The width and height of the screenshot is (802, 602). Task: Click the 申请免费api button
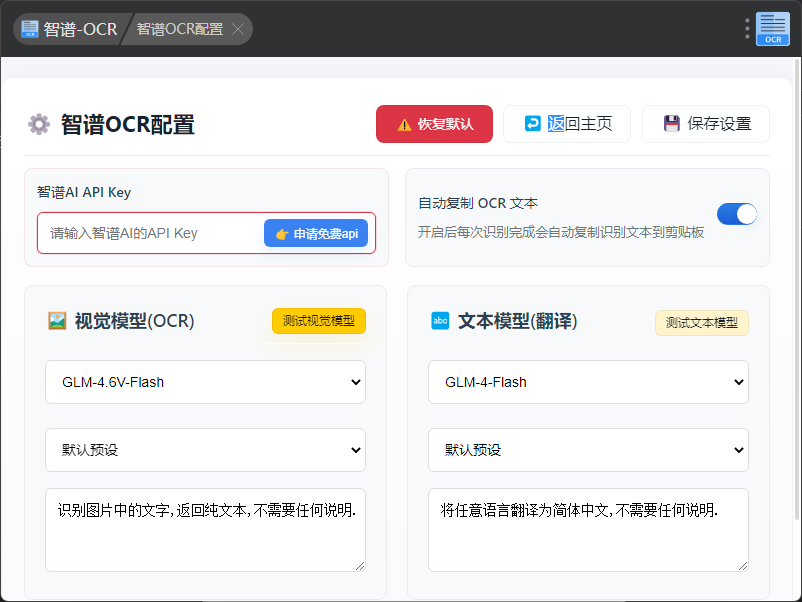coord(316,233)
